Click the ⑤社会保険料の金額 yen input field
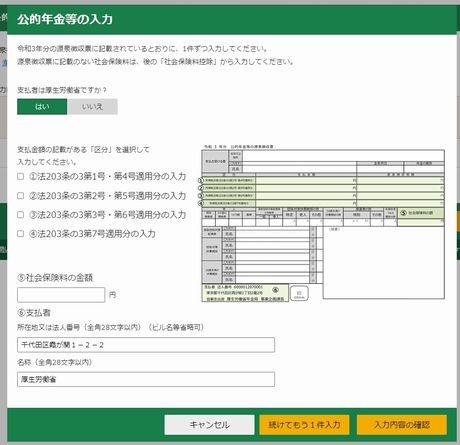This screenshot has width=460, height=445. pyautogui.click(x=61, y=295)
